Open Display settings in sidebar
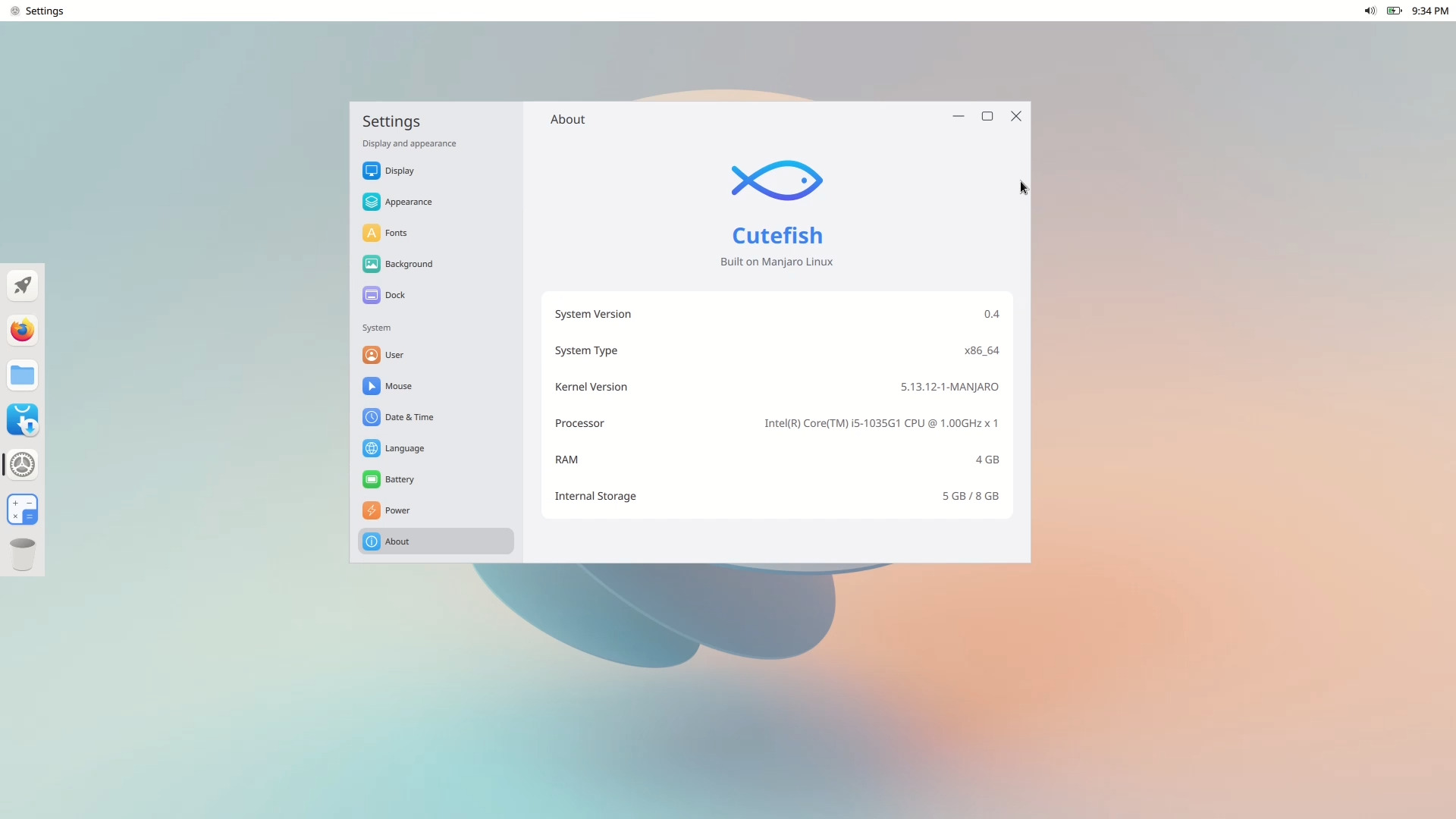Viewport: 1456px width, 819px height. click(398, 171)
